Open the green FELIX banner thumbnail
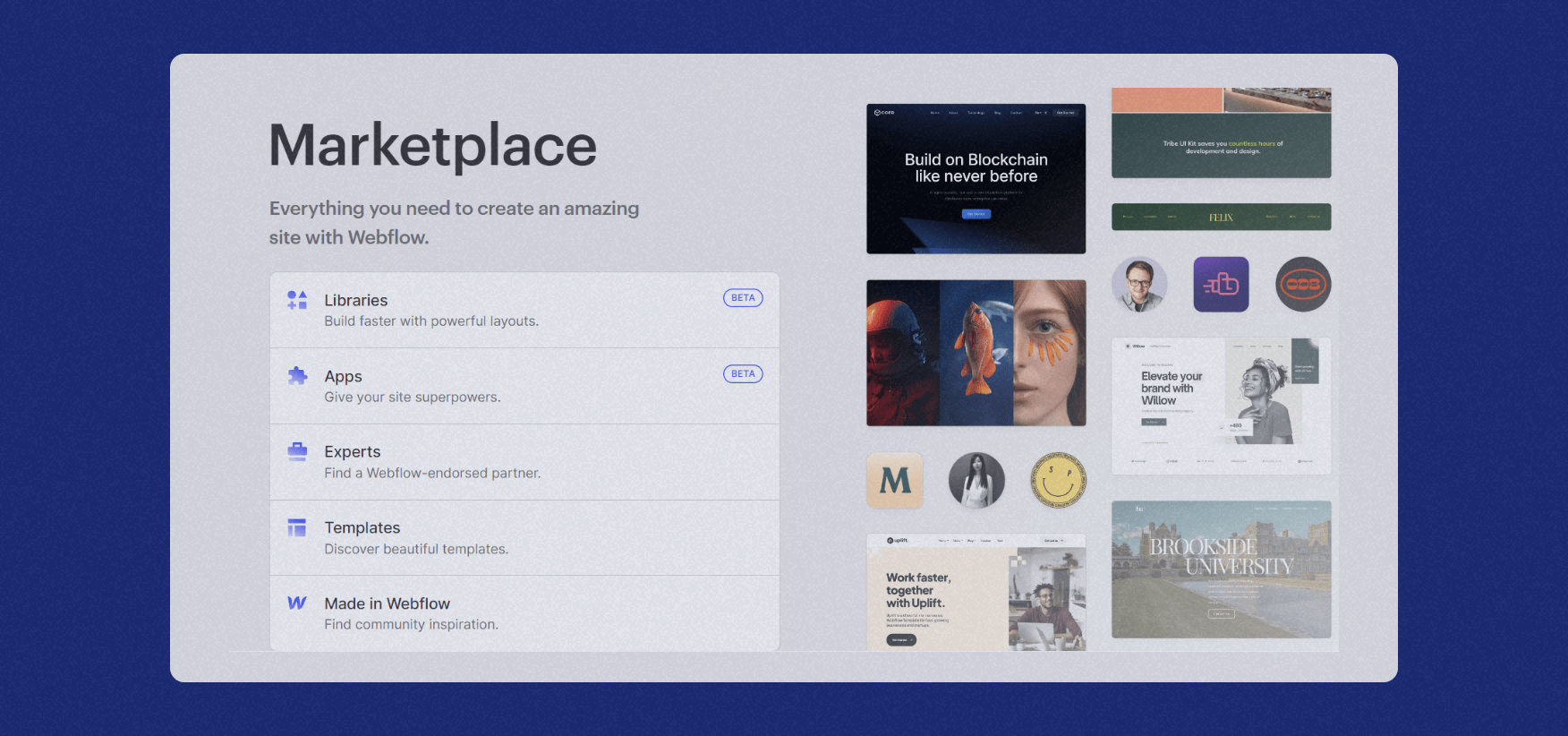The width and height of the screenshot is (1568, 736). [1222, 217]
